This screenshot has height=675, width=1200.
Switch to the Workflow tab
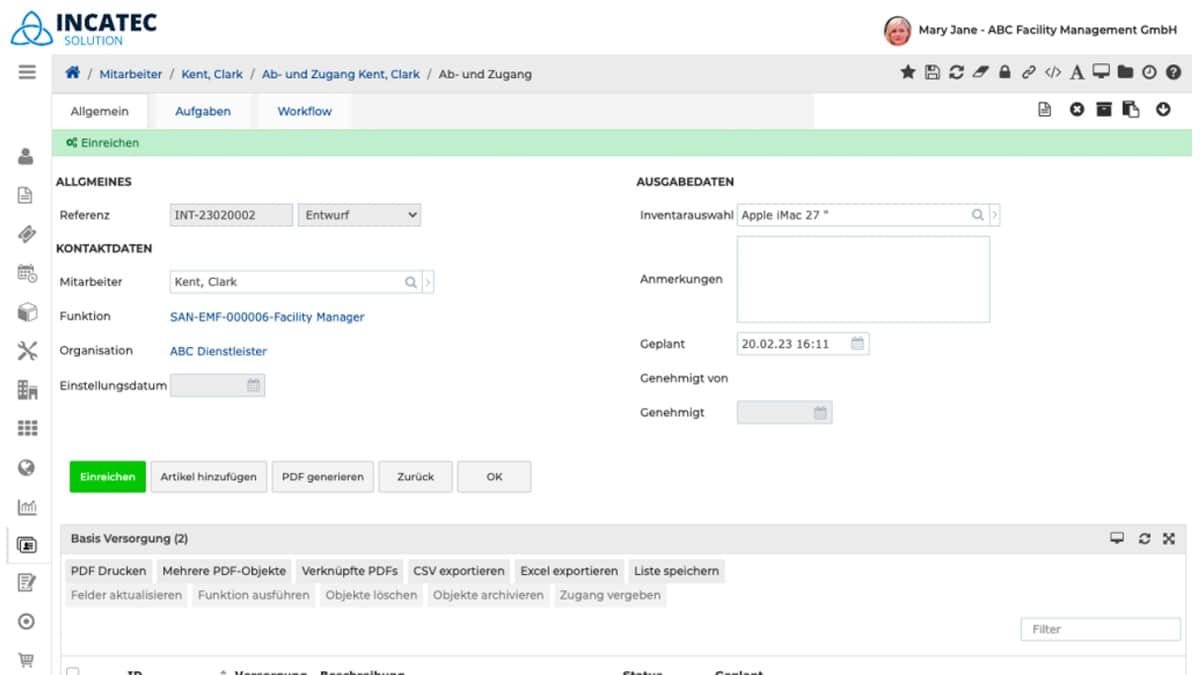click(303, 111)
